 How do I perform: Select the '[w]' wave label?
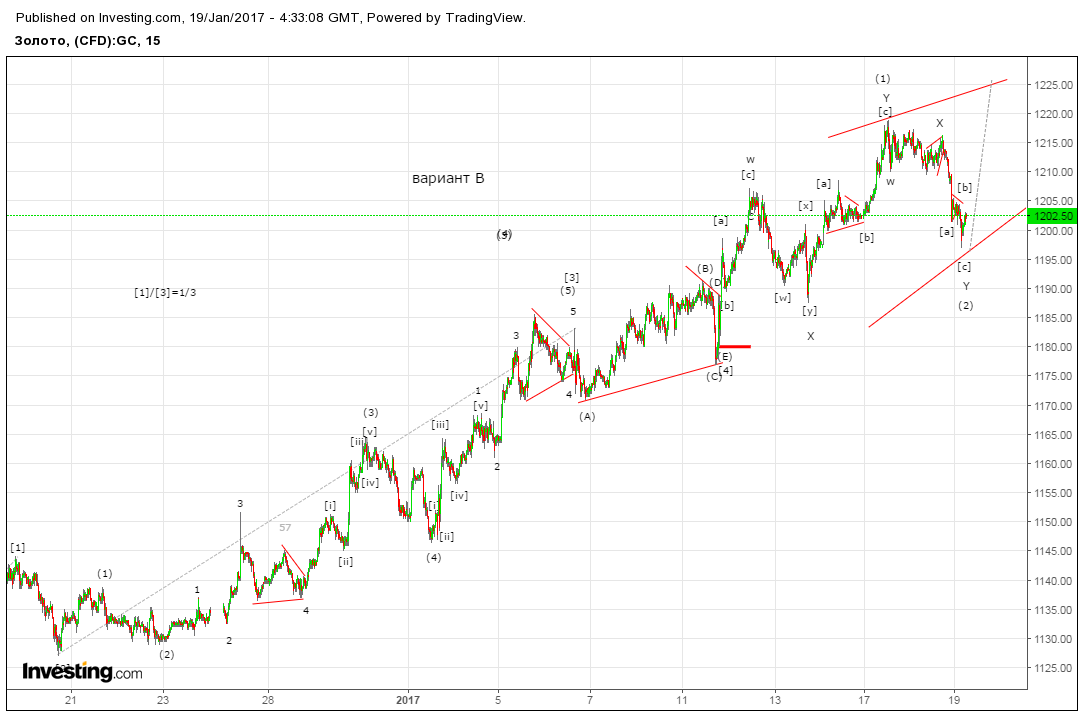(783, 298)
